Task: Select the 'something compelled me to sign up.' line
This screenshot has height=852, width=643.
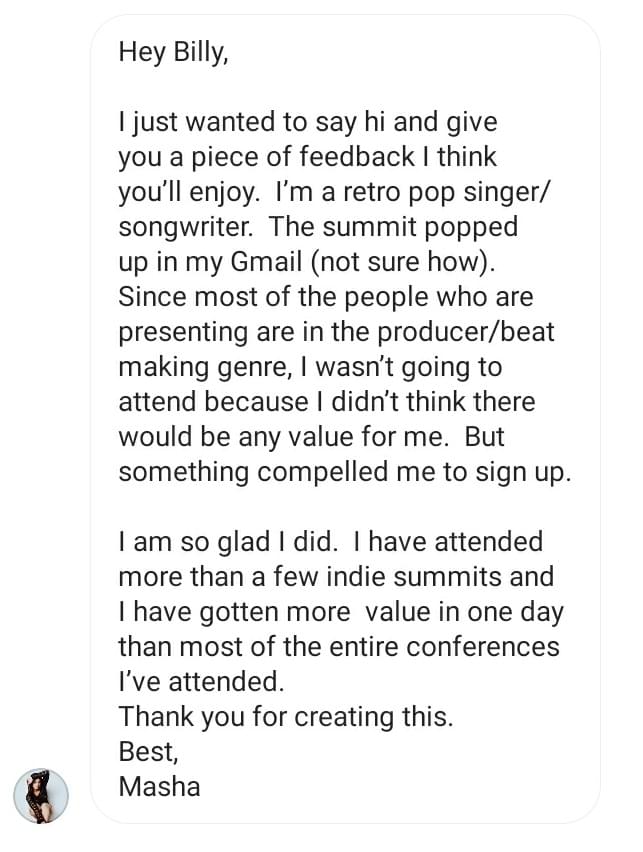Action: [x=345, y=472]
